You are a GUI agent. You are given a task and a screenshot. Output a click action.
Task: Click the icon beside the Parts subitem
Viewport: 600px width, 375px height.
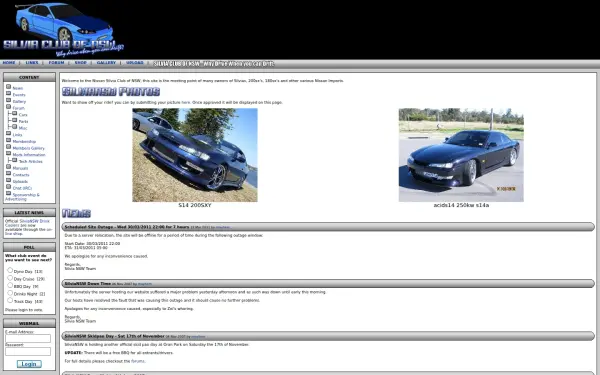pos(15,120)
